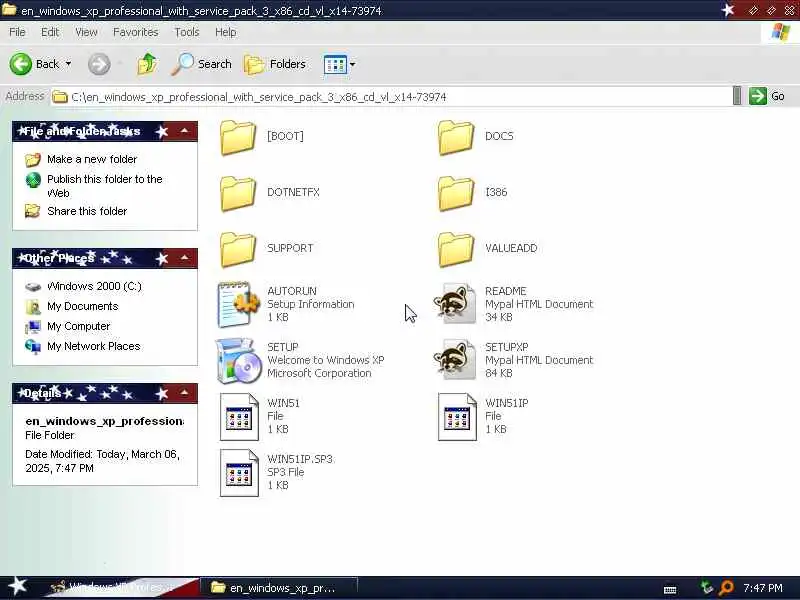Viewport: 800px width, 600px height.
Task: Go to My Computer
Action: point(79,326)
